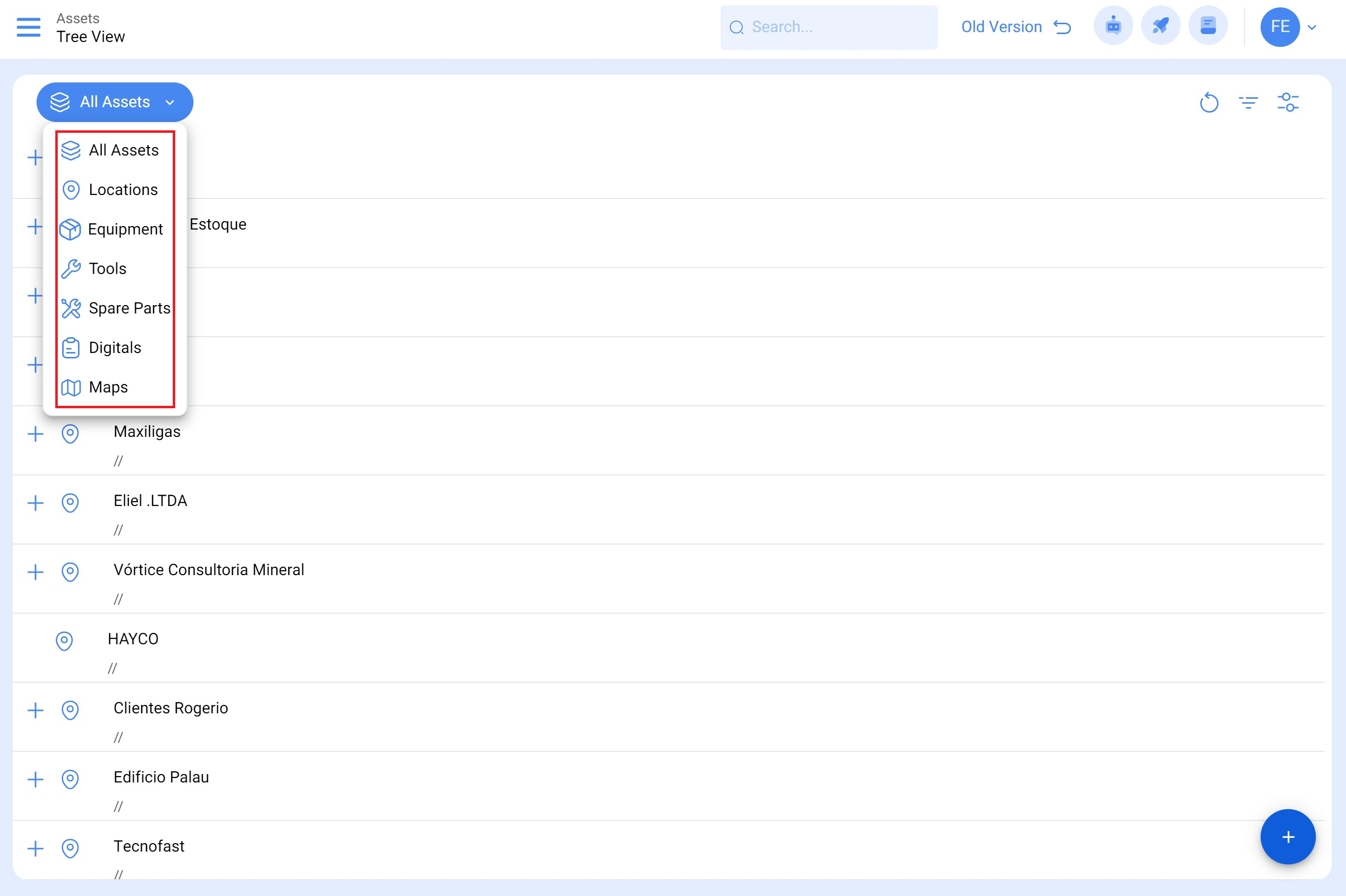Select Tools in the dropdown menu
This screenshot has height=896, width=1346.
[x=115, y=269]
